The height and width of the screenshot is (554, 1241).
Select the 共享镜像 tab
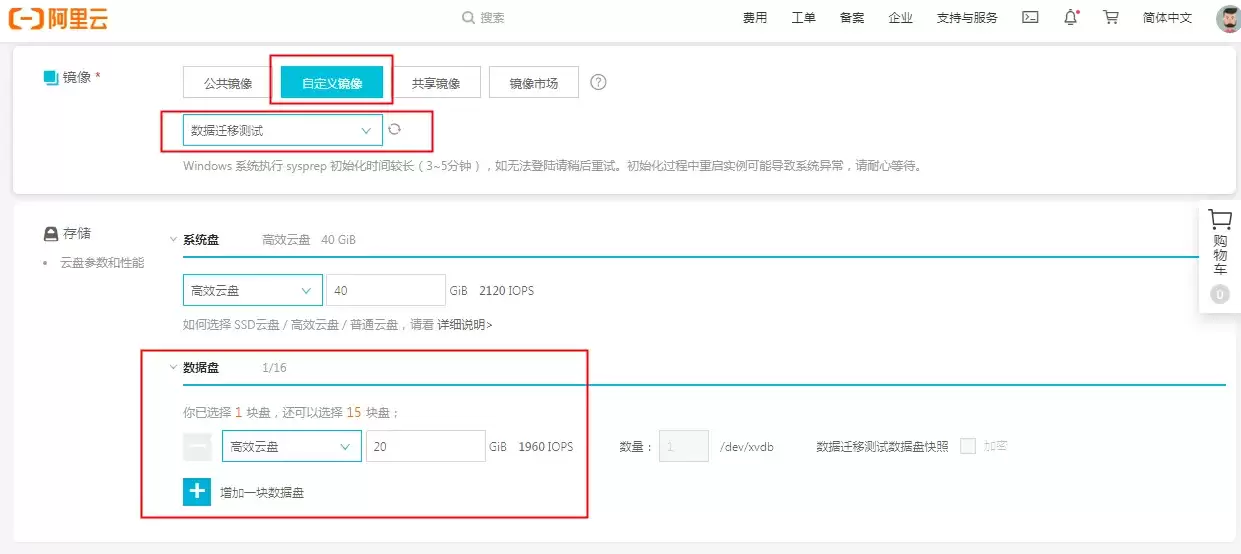click(436, 83)
